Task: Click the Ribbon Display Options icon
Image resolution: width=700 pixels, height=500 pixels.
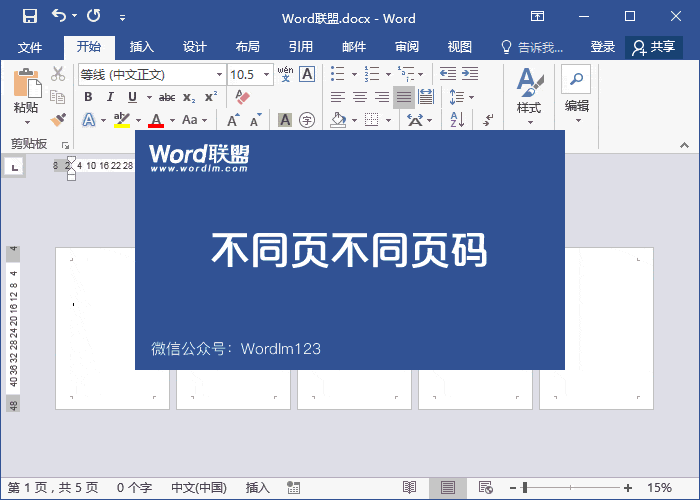Action: (x=538, y=17)
